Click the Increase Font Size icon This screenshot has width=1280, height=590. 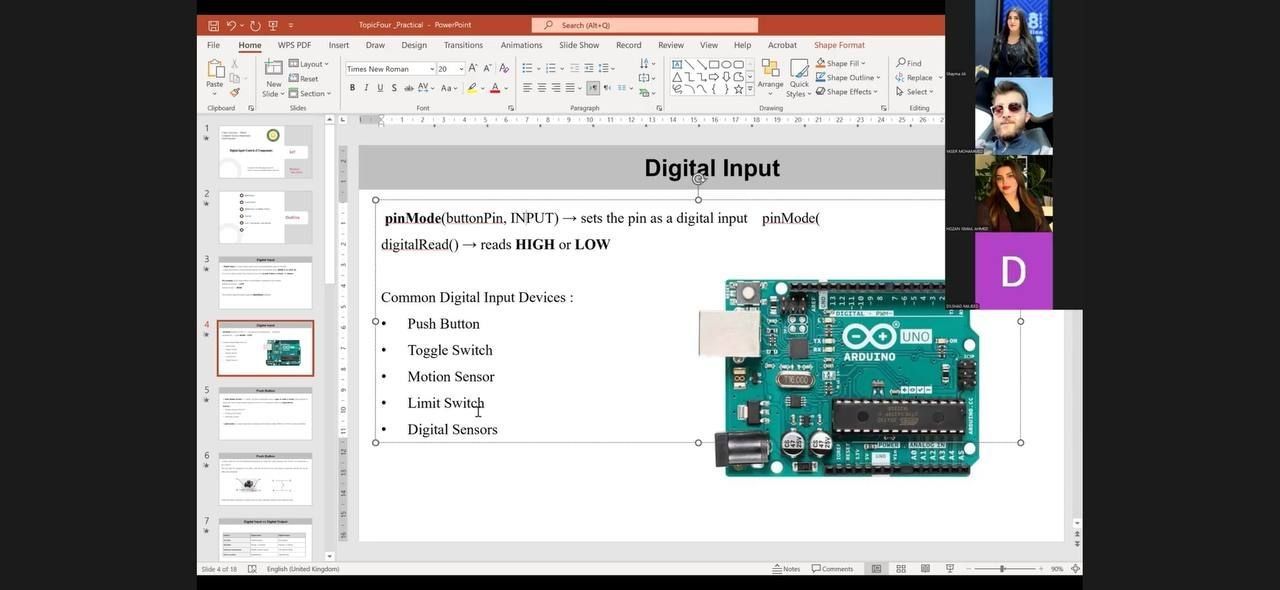(x=472, y=69)
